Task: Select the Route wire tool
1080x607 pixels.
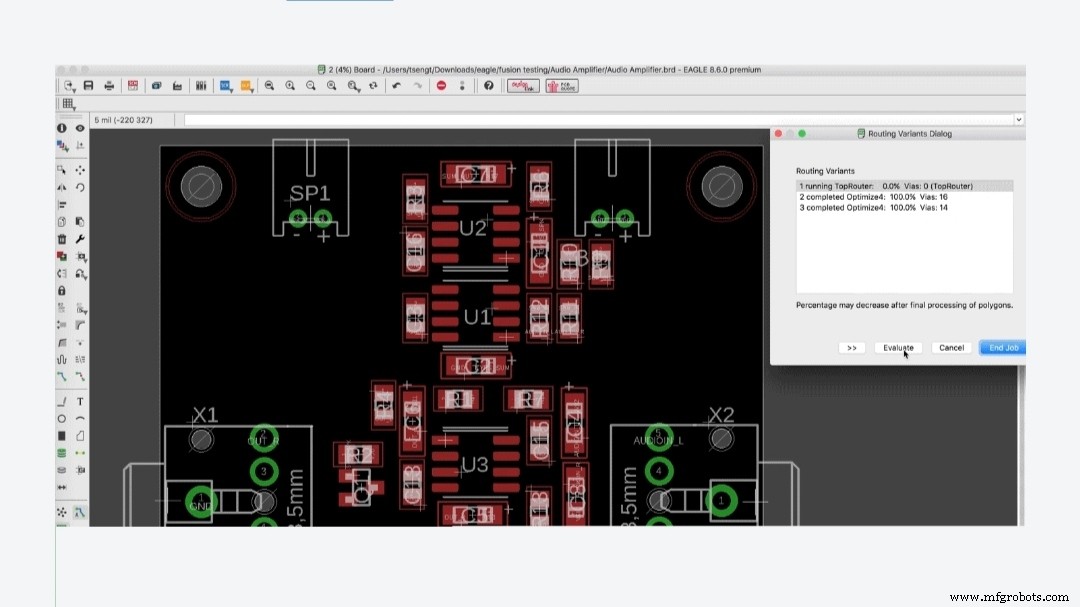Action: click(62, 377)
